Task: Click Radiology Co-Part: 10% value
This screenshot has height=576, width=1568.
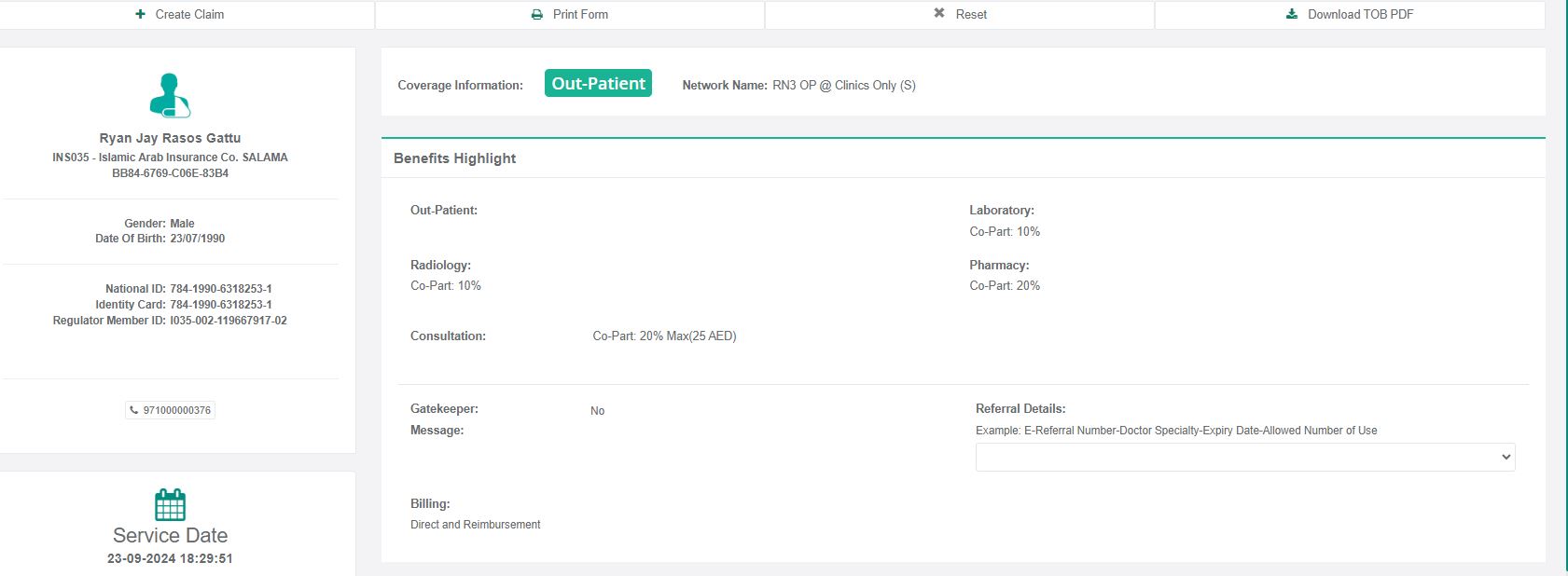Action: [446, 285]
